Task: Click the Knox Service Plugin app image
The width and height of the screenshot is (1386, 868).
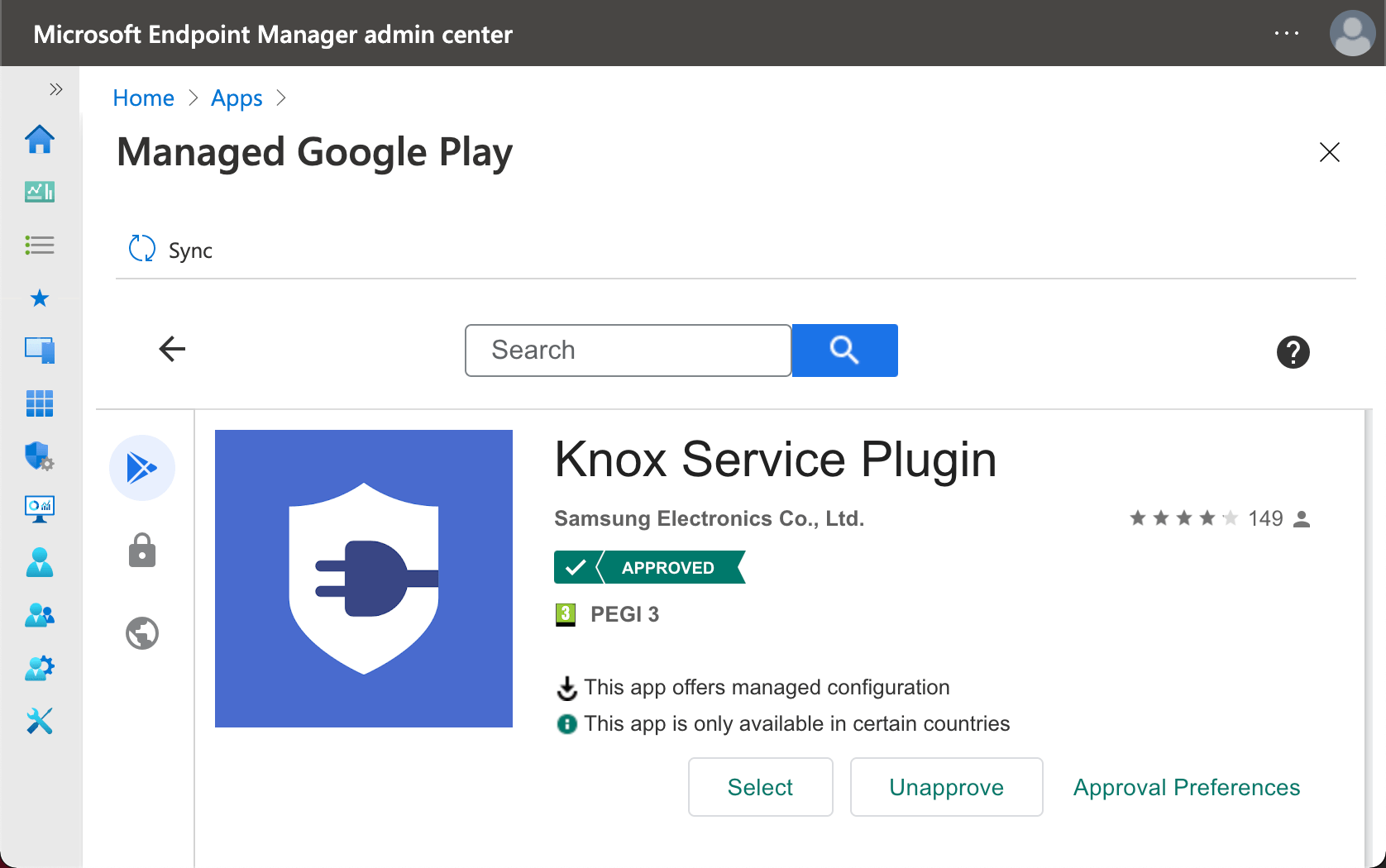Action: pyautogui.click(x=364, y=579)
